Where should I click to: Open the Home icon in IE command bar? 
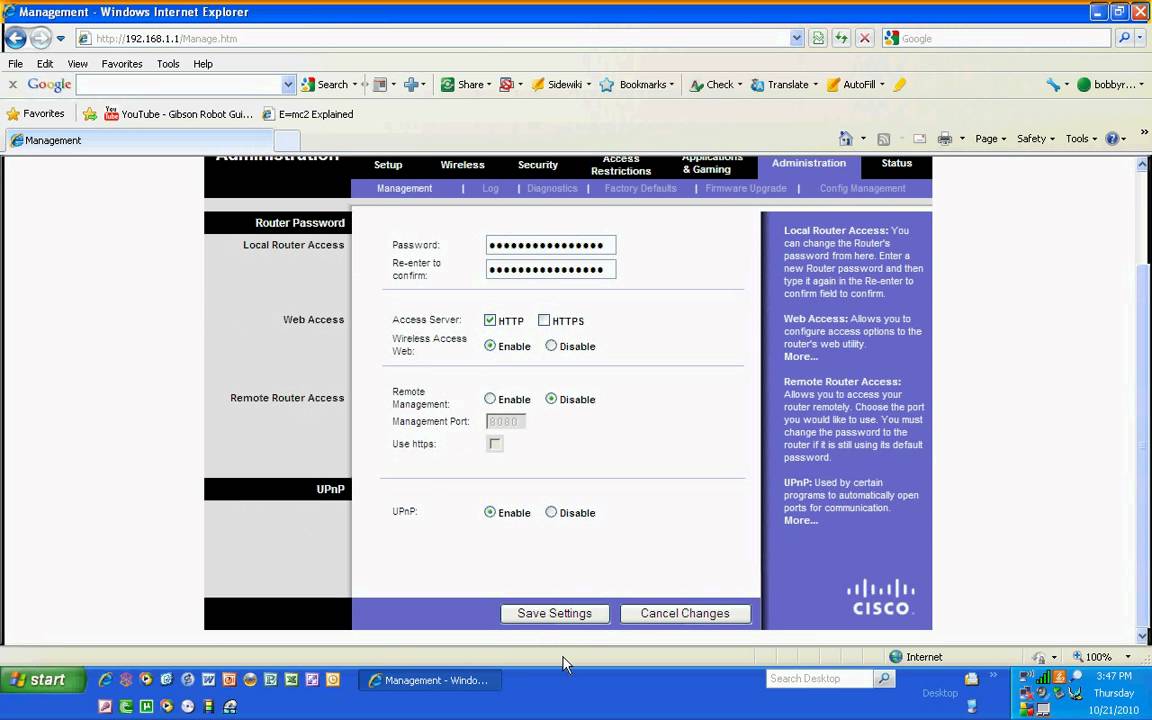pos(846,138)
